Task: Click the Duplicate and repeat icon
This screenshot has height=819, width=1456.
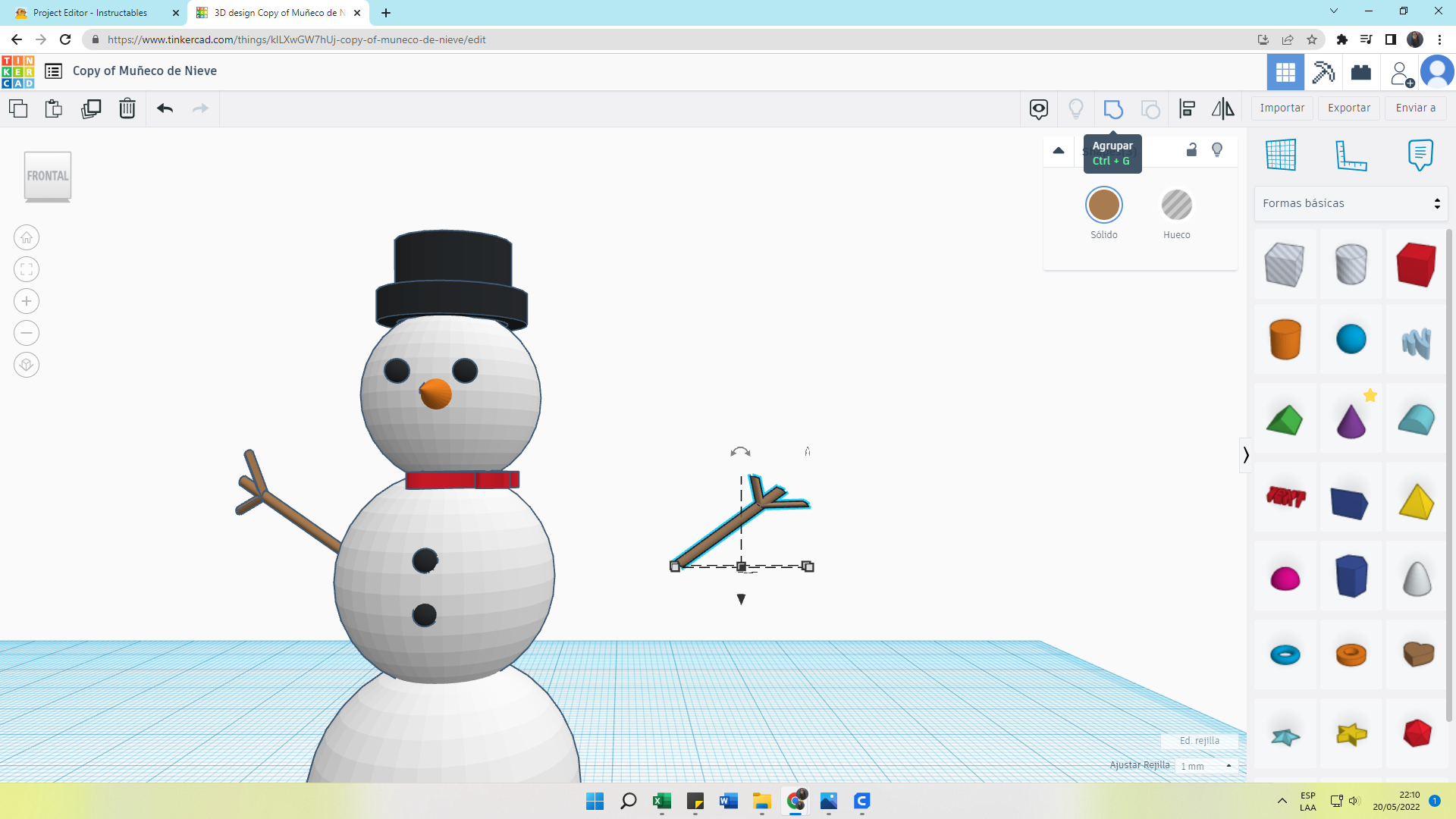Action: pos(91,108)
